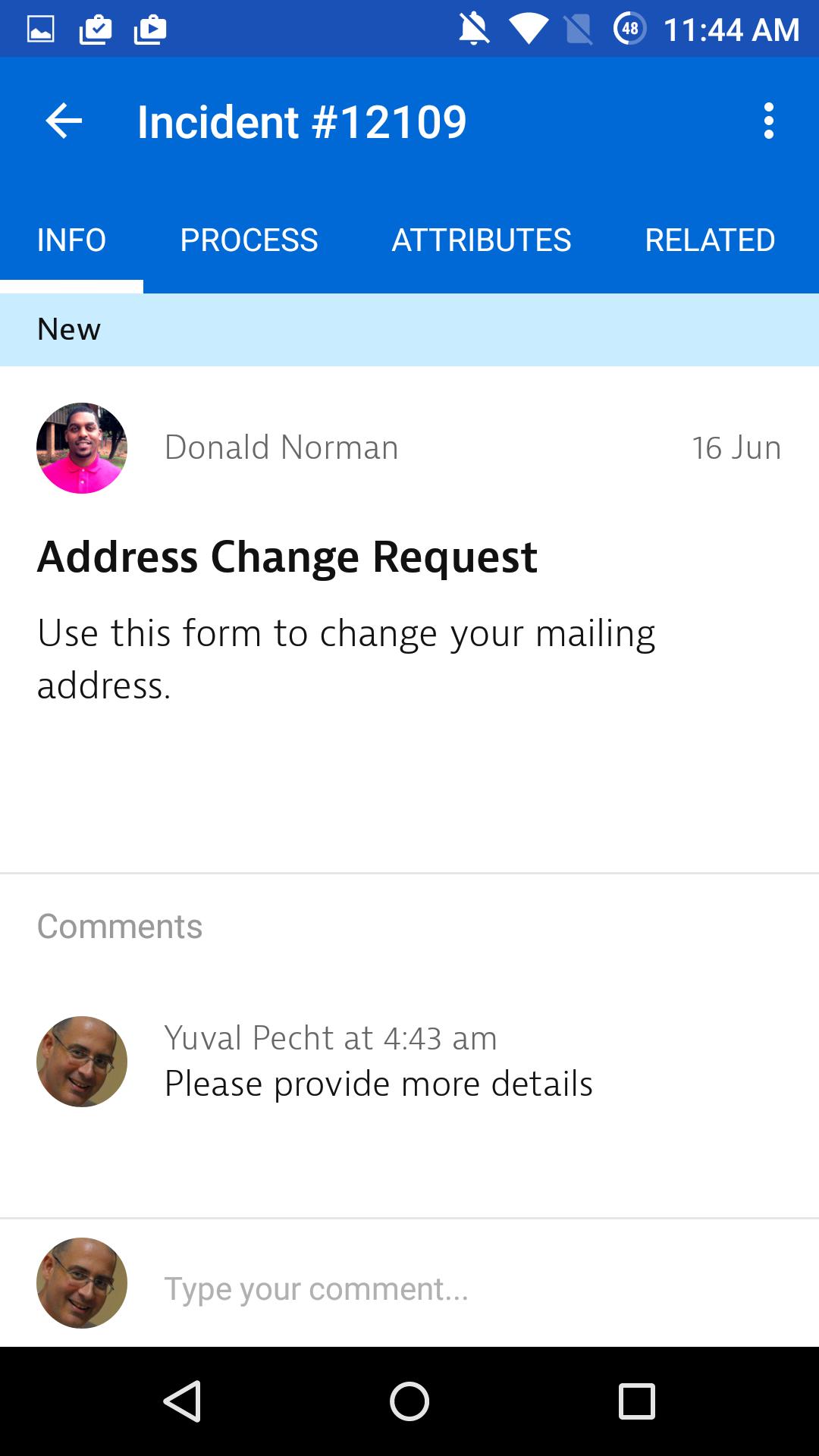Tap the Android back navigation button
Screen dimensions: 819x1456
[183, 1401]
